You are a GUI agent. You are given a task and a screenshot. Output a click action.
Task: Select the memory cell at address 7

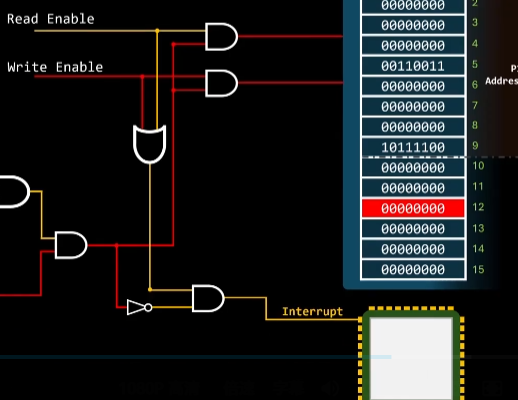tap(413, 107)
